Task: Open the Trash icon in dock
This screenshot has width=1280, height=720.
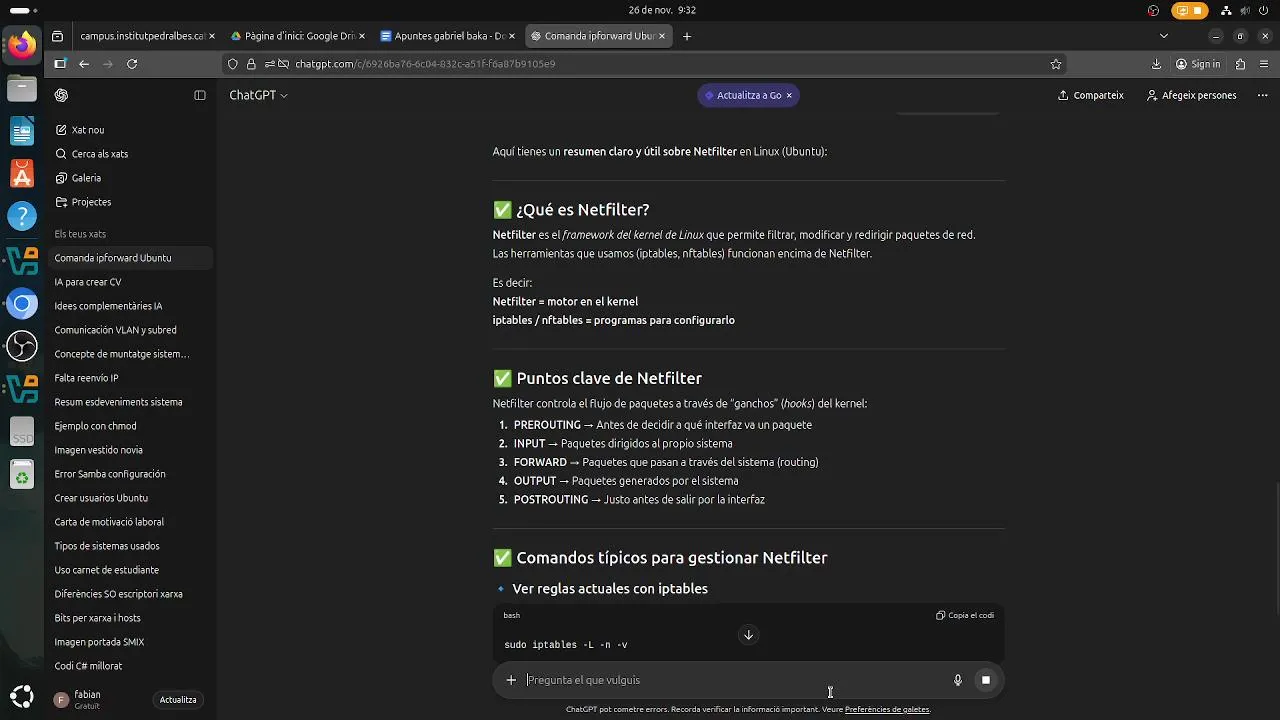Action: (x=22, y=475)
